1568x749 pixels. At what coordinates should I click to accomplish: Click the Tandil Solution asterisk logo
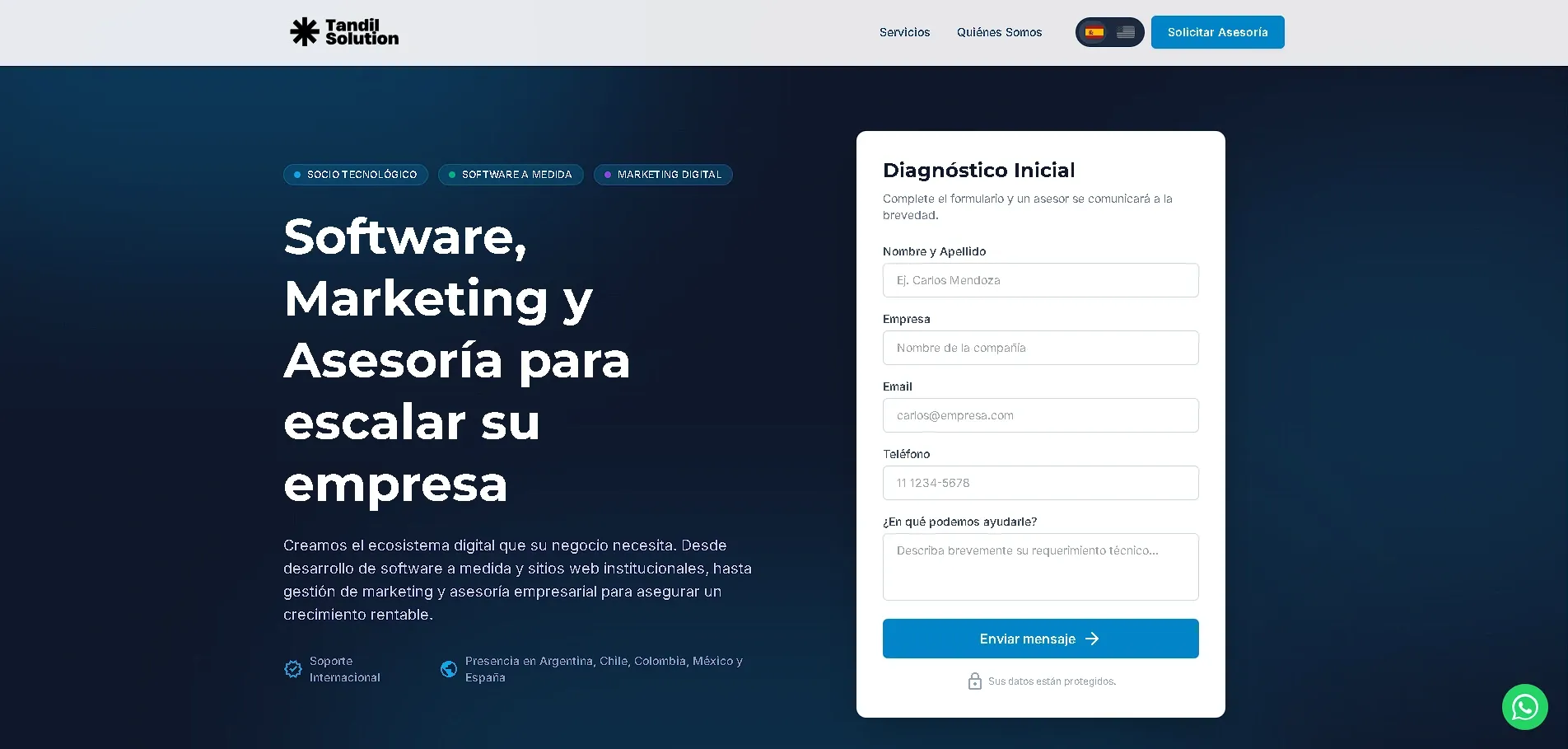point(304,32)
